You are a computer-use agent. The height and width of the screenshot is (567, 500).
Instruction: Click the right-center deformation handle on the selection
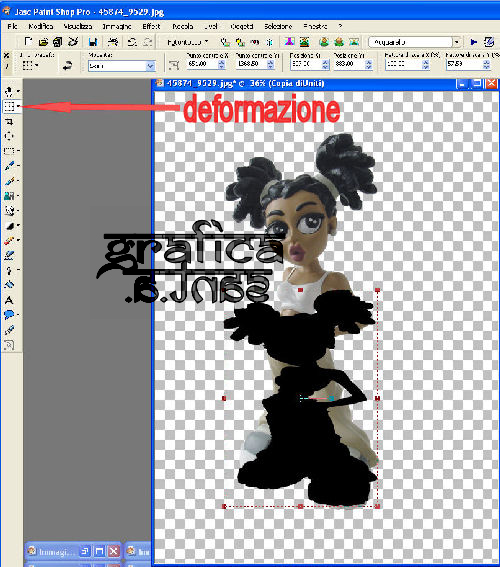(377, 398)
